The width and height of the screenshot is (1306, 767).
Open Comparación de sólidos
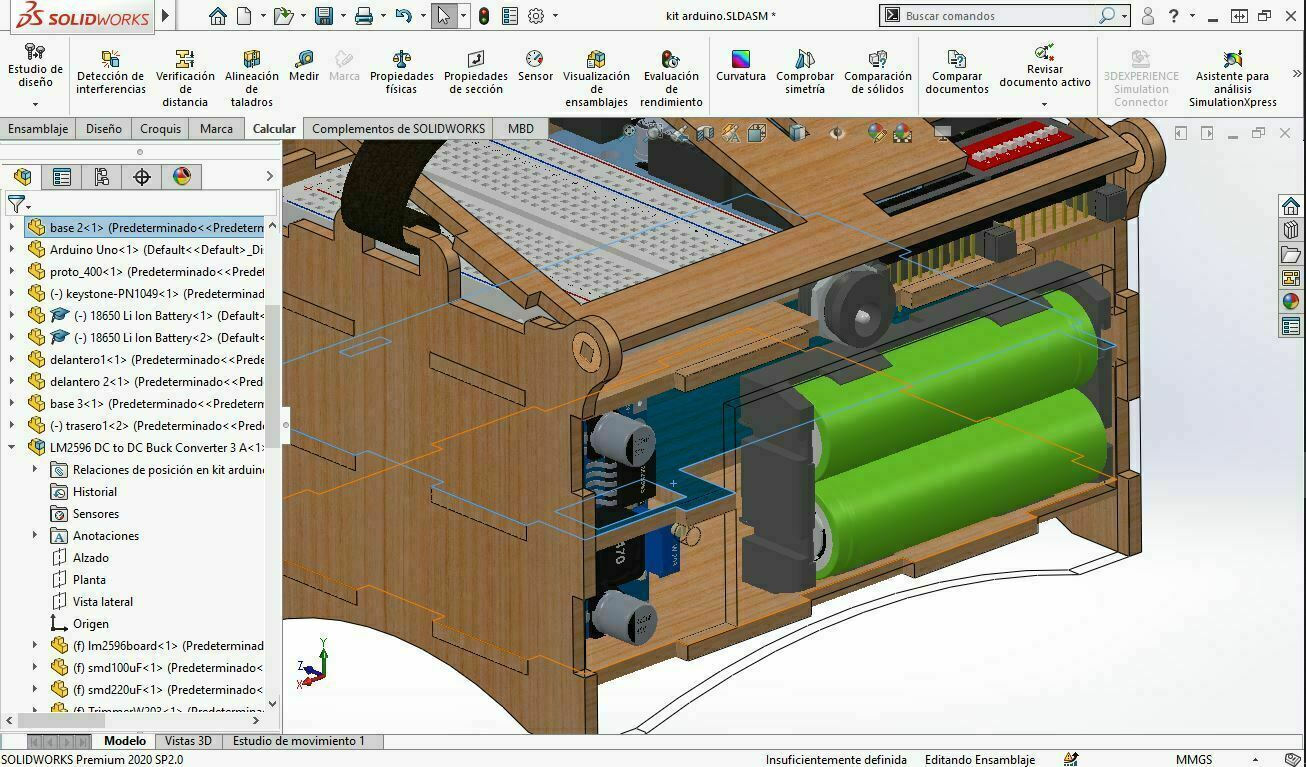click(x=877, y=72)
